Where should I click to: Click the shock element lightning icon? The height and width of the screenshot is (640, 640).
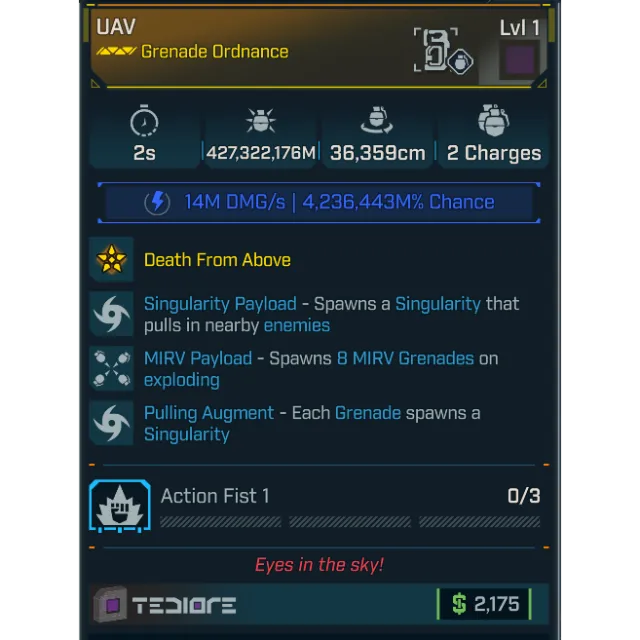(x=157, y=202)
